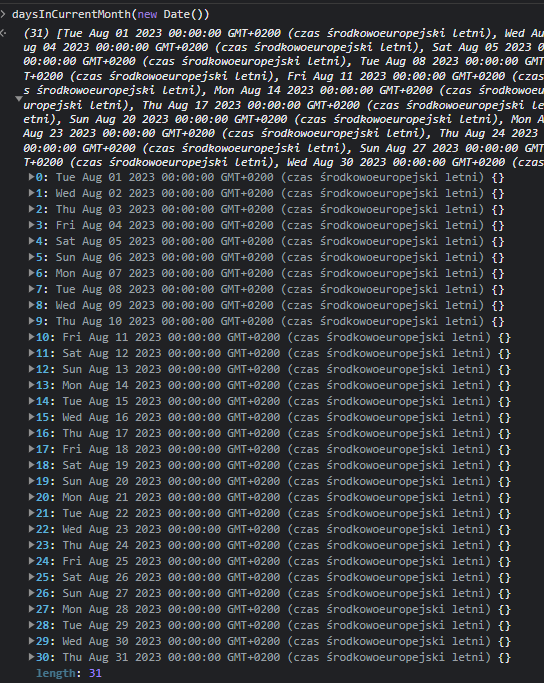
Task: Expand array entry 14: Tue Aug 15
Action: 31,401
